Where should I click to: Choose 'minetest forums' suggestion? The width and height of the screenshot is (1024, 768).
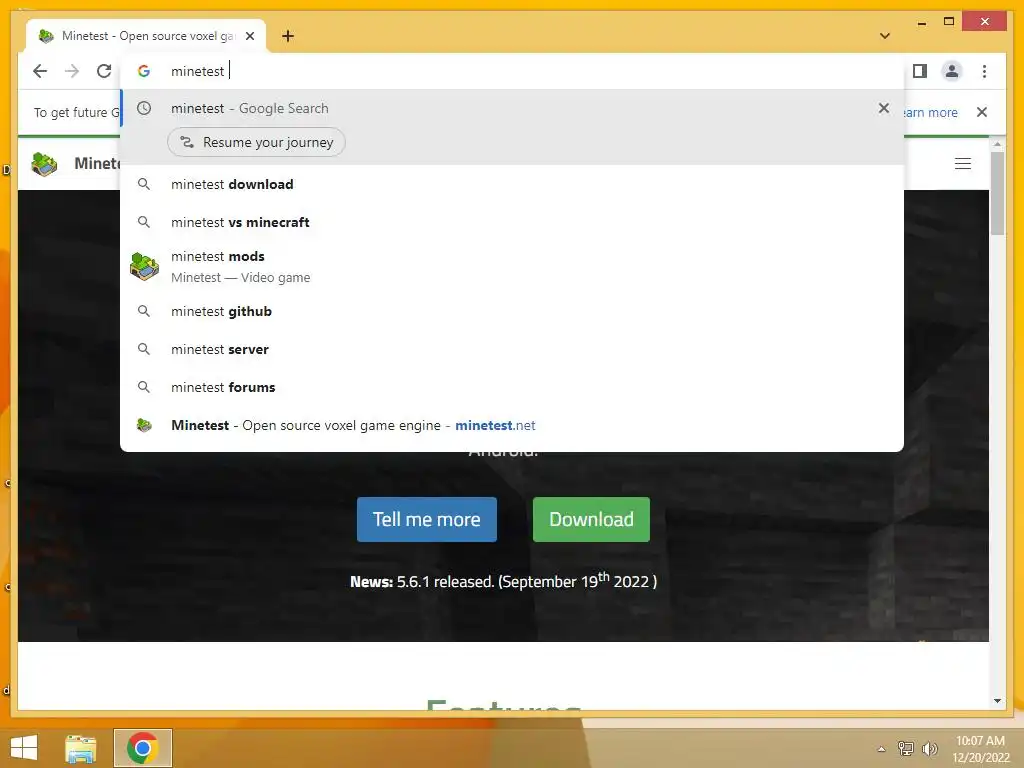point(512,387)
